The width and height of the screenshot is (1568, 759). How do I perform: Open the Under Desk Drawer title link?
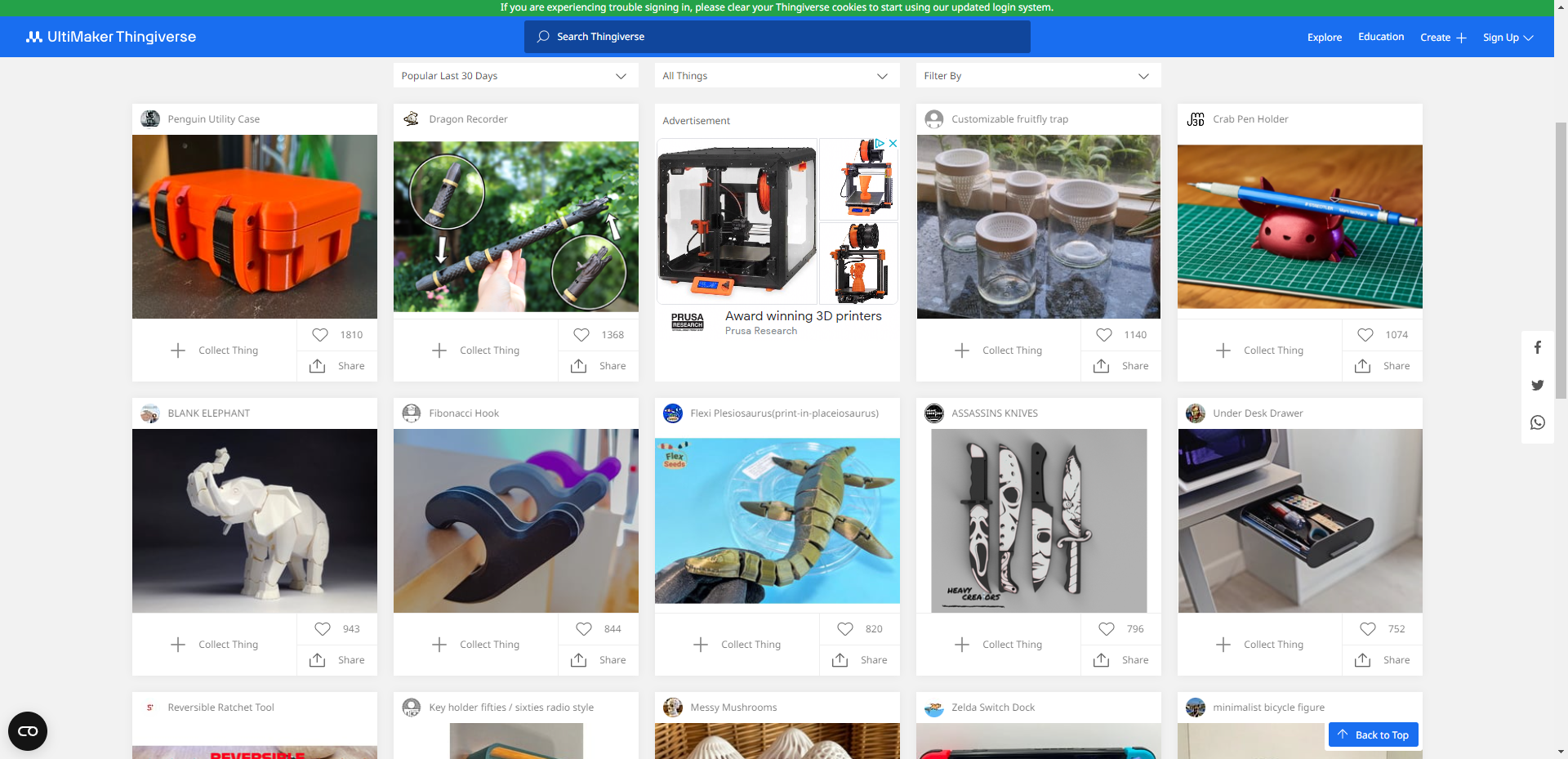pyautogui.click(x=1258, y=413)
